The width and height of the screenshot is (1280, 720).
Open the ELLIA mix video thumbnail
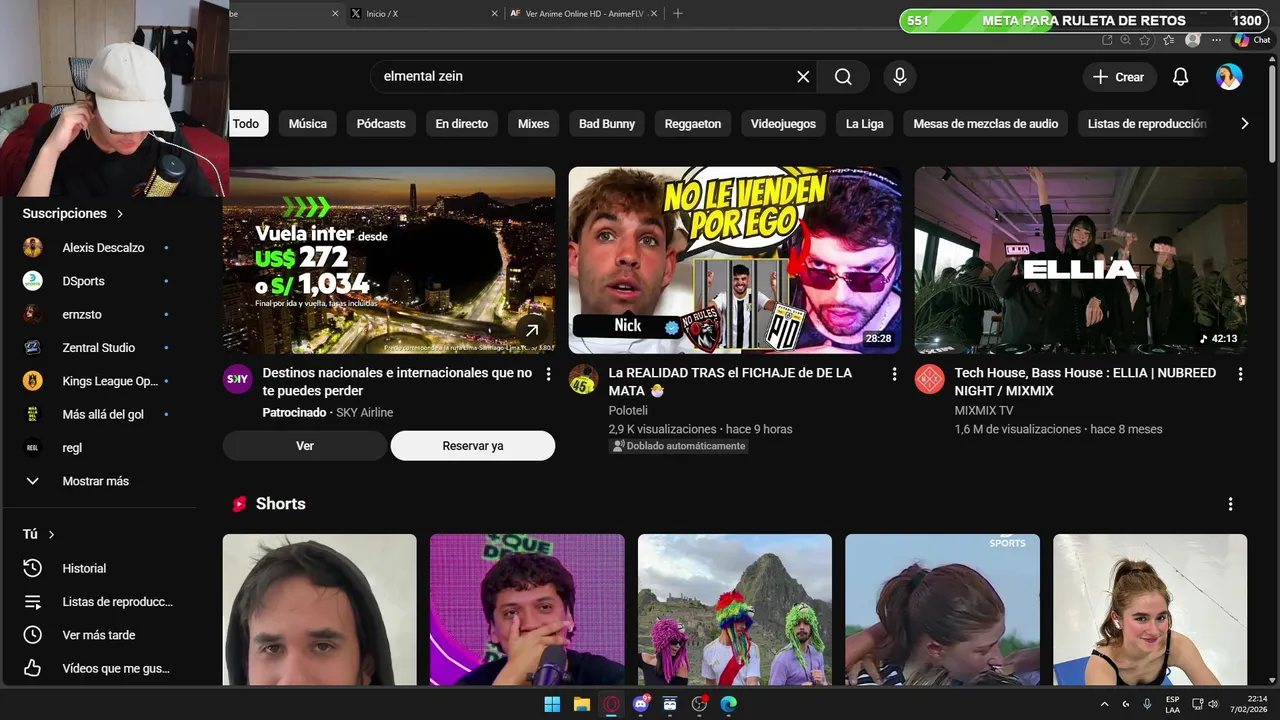point(1081,260)
